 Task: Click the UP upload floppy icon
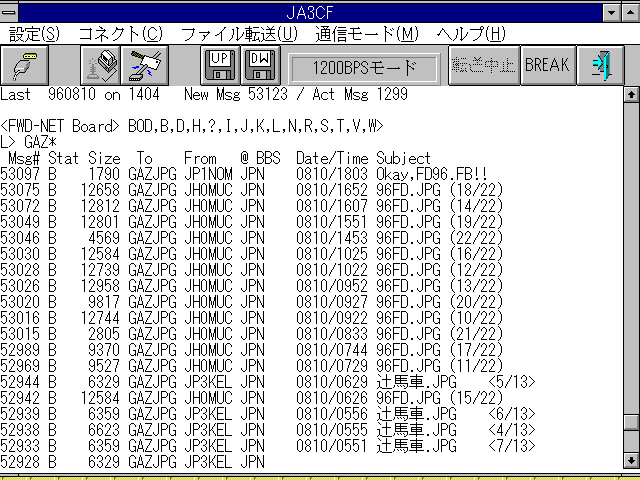click(220, 66)
